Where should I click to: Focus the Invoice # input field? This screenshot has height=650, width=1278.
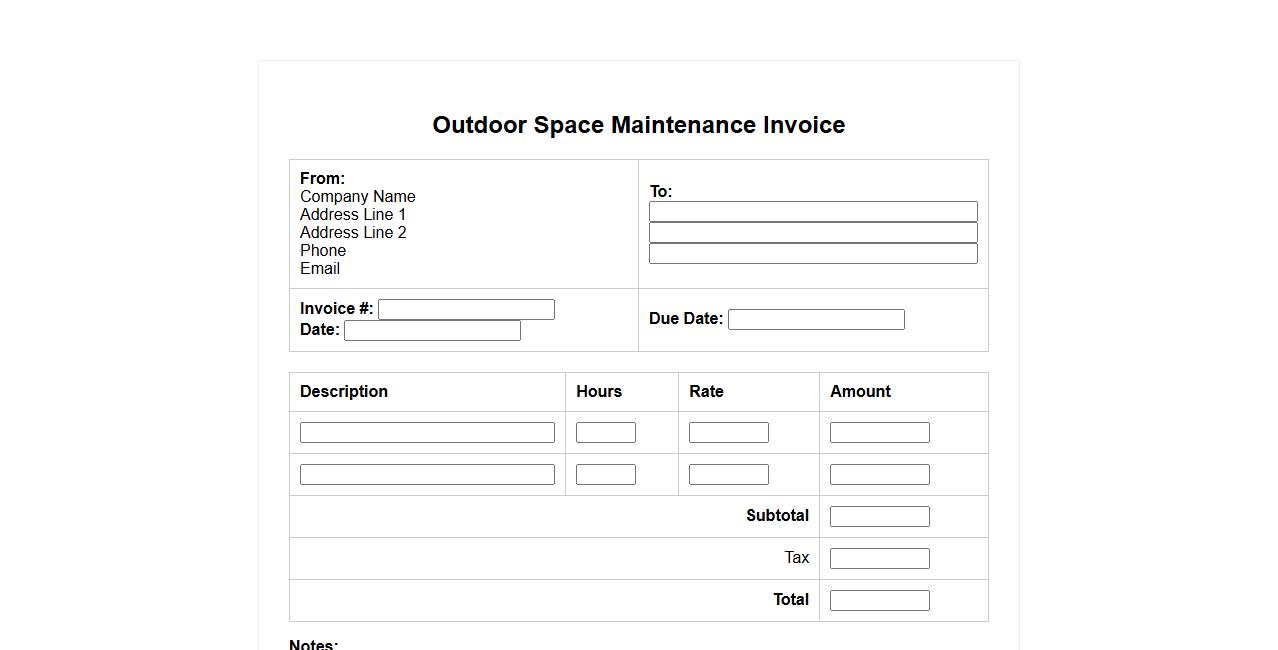click(x=466, y=310)
